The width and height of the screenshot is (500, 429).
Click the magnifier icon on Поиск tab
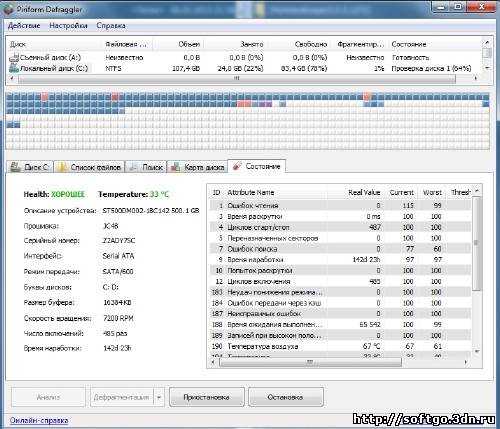[x=134, y=167]
